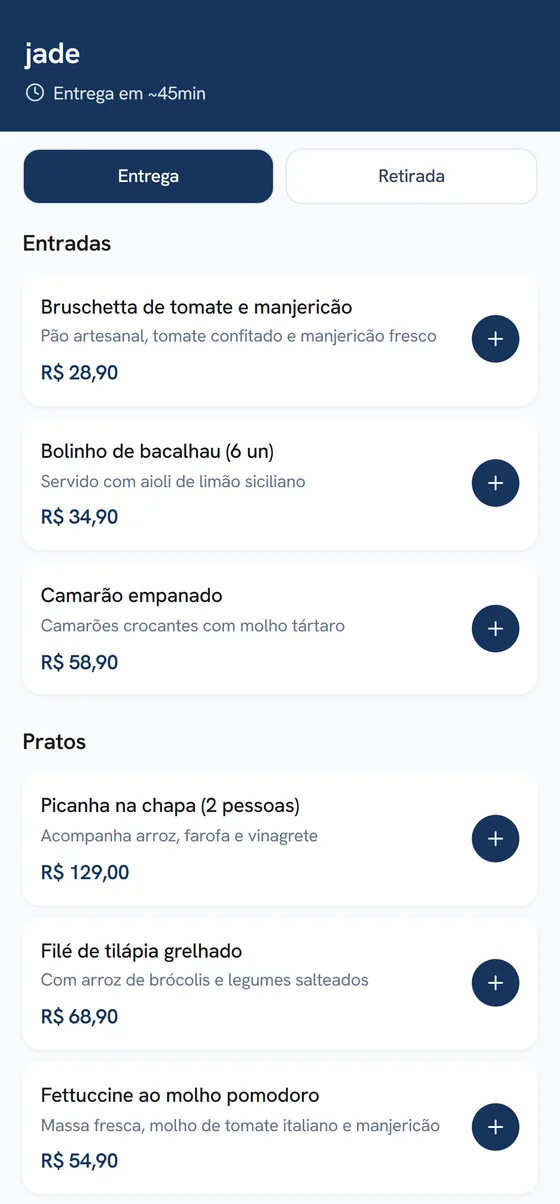Add Fettuccine ao molho pomodoro plus icon
560x1204 pixels.
coord(495,1128)
